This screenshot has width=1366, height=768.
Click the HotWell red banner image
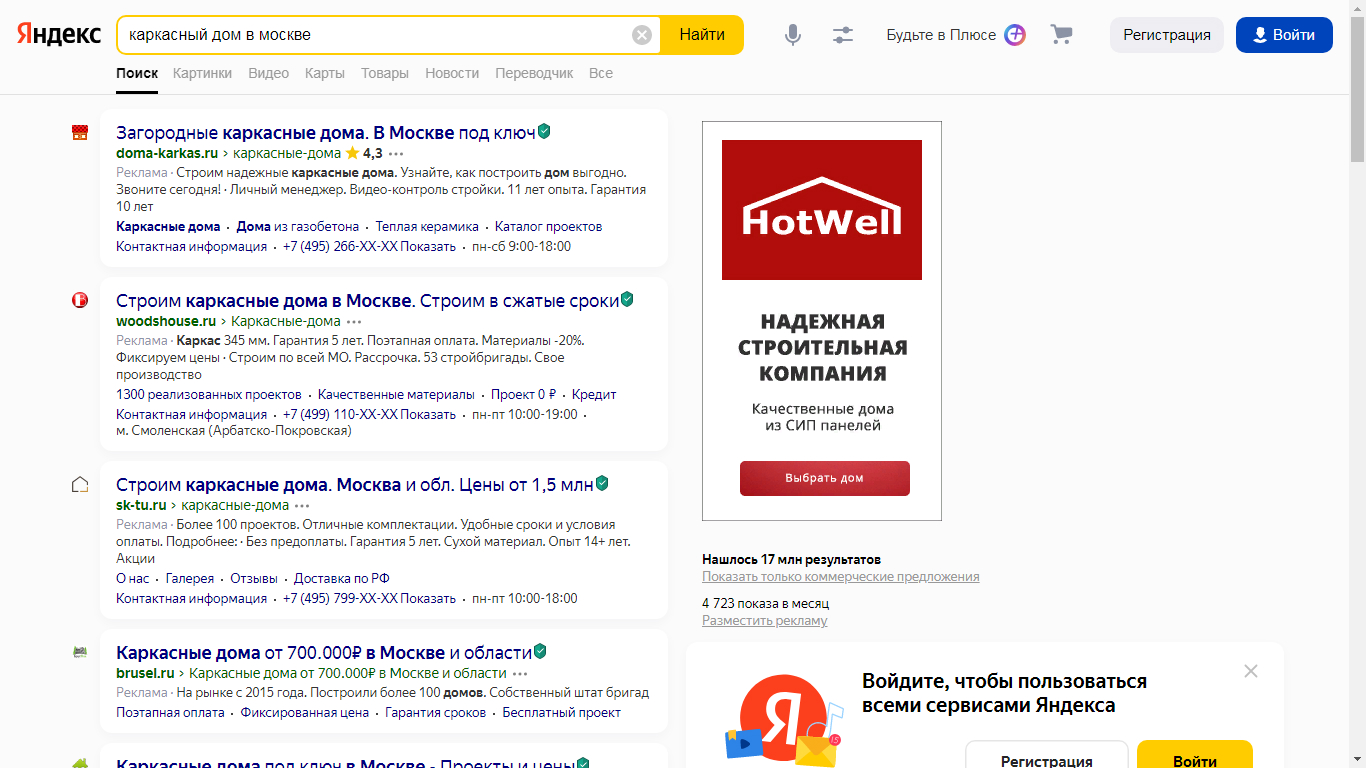coord(822,210)
